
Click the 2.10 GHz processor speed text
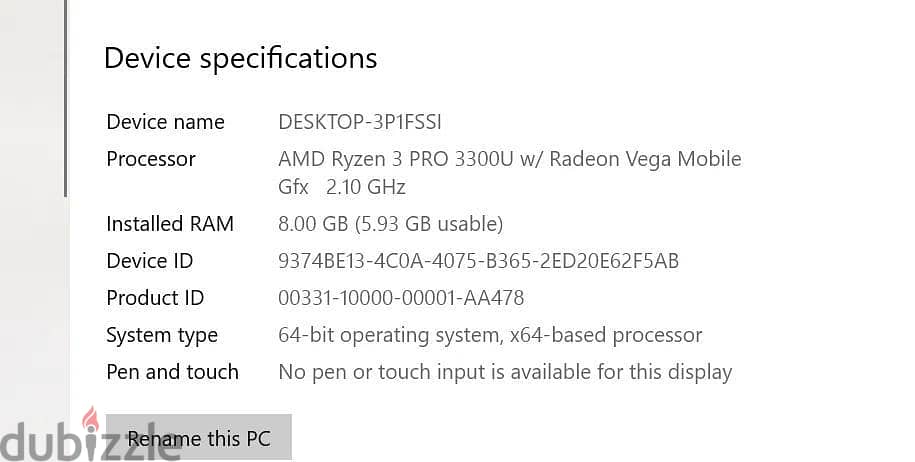365,187
